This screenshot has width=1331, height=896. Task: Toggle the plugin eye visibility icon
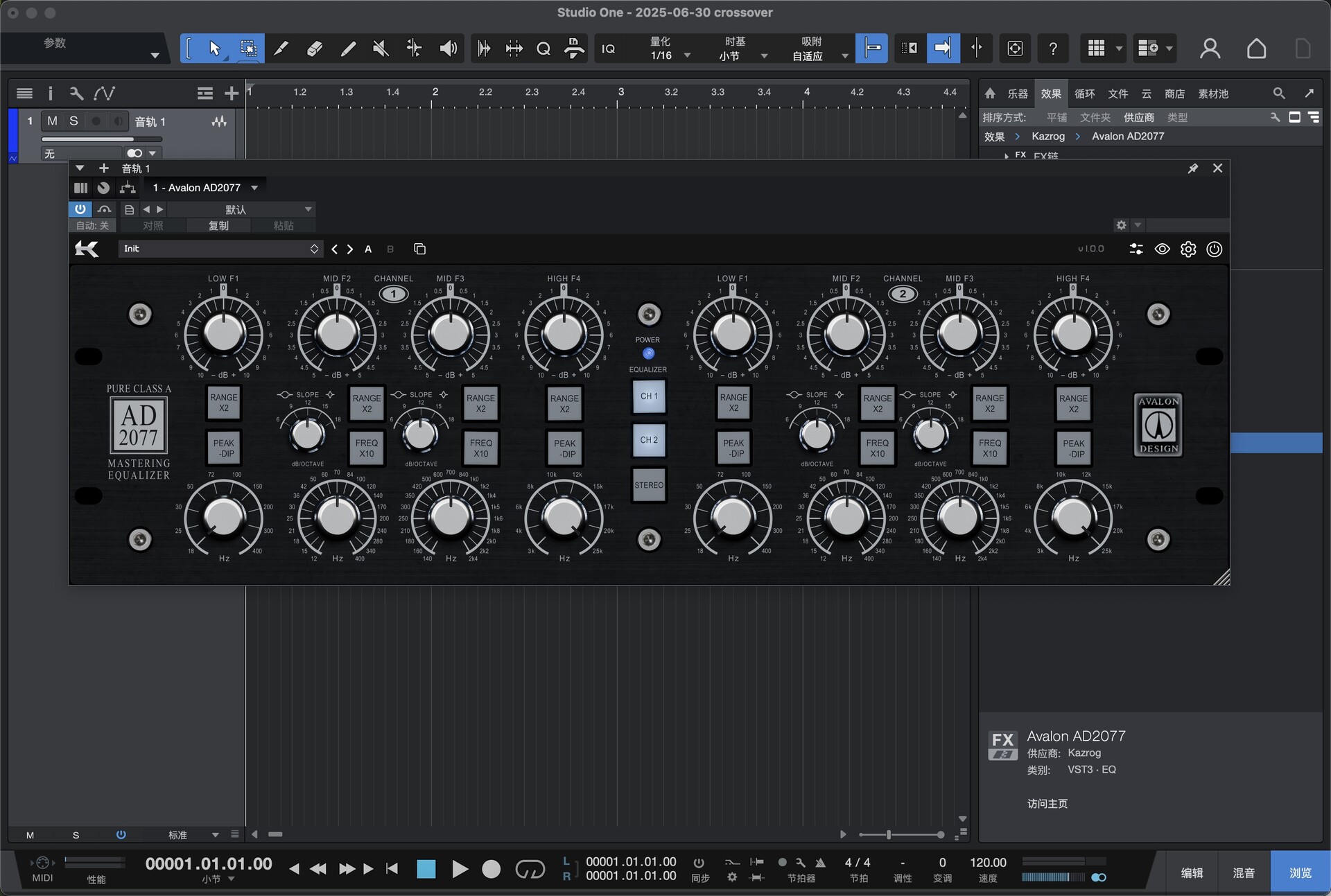[1163, 249]
